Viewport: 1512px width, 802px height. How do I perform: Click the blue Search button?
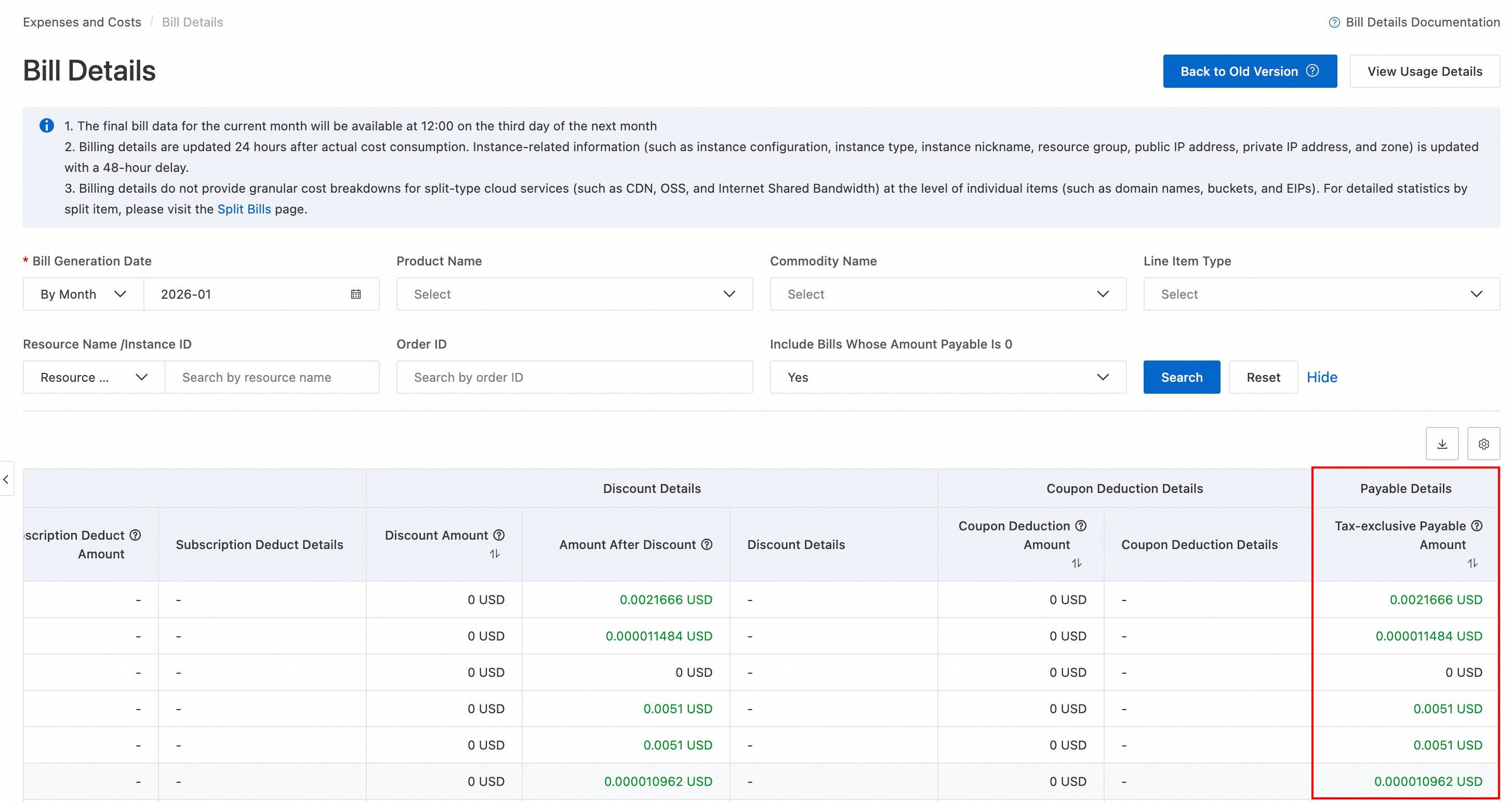[x=1181, y=377]
